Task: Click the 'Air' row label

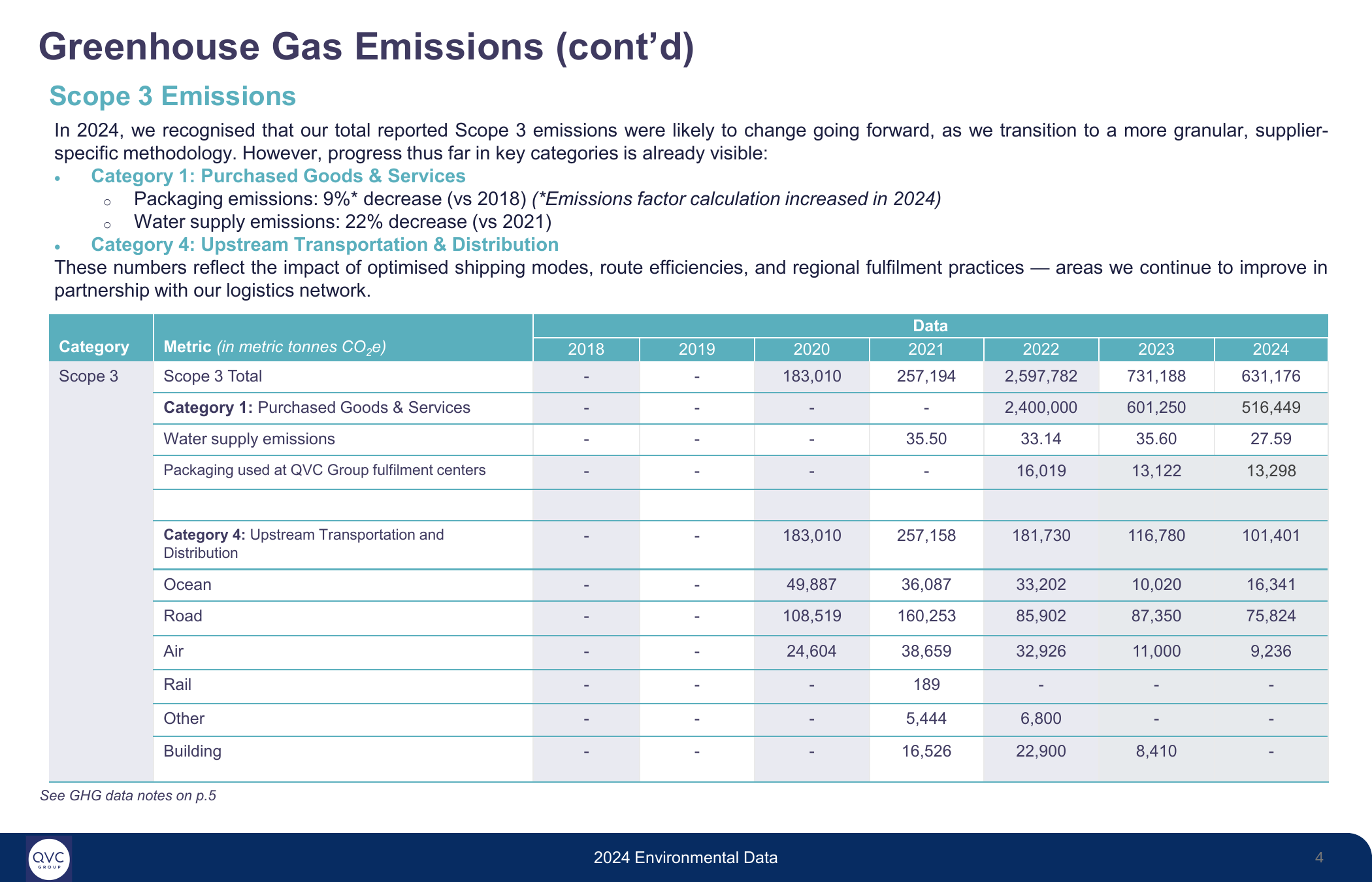Action: [173, 651]
